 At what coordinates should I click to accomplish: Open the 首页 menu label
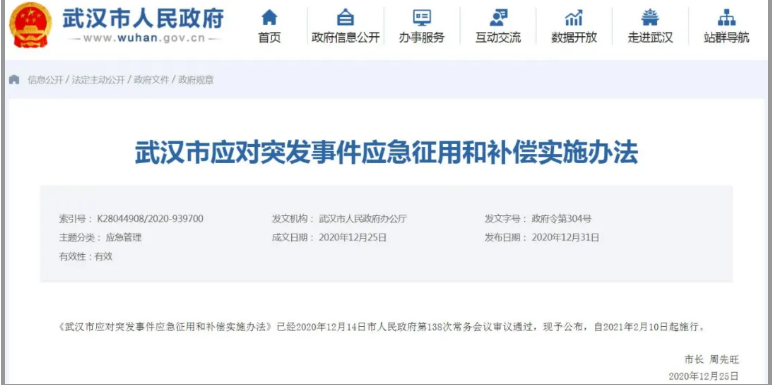click(x=269, y=37)
